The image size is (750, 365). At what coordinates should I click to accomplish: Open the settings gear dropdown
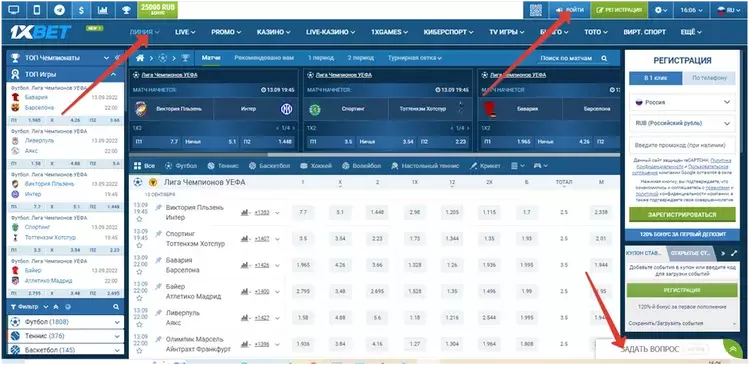click(661, 10)
